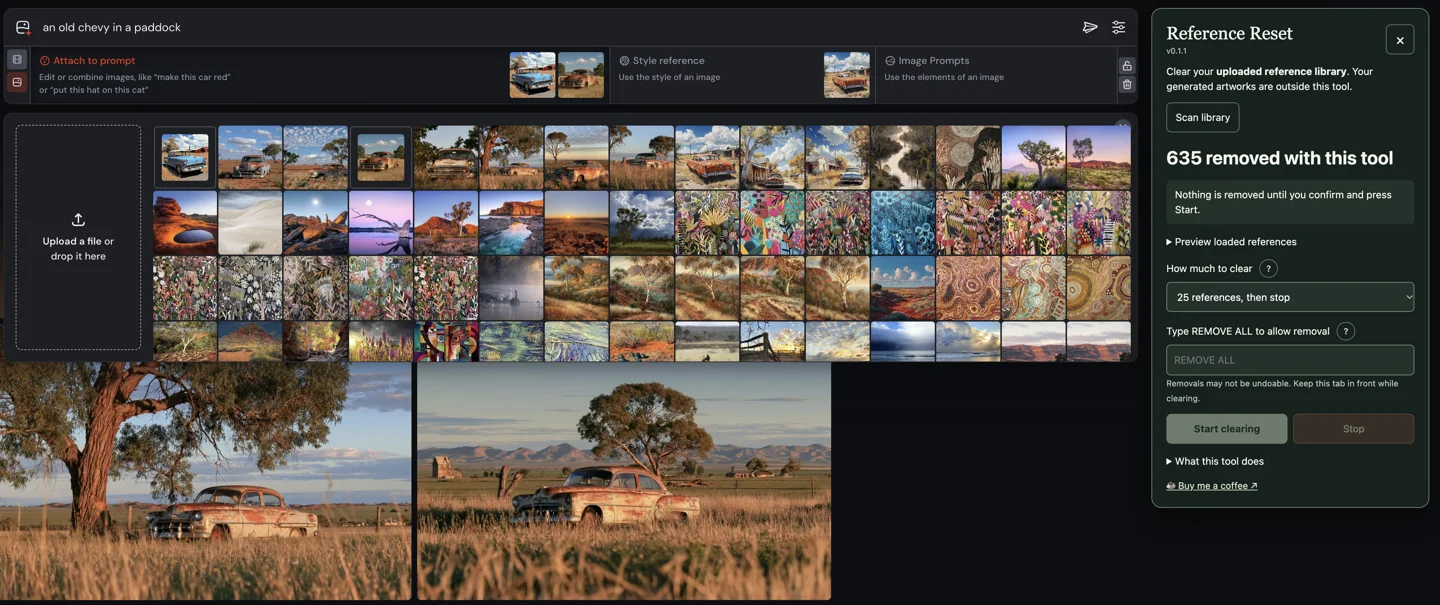Select the Style reference car thumbnail
Viewport: 1440px width, 605px height.
[x=847, y=75]
